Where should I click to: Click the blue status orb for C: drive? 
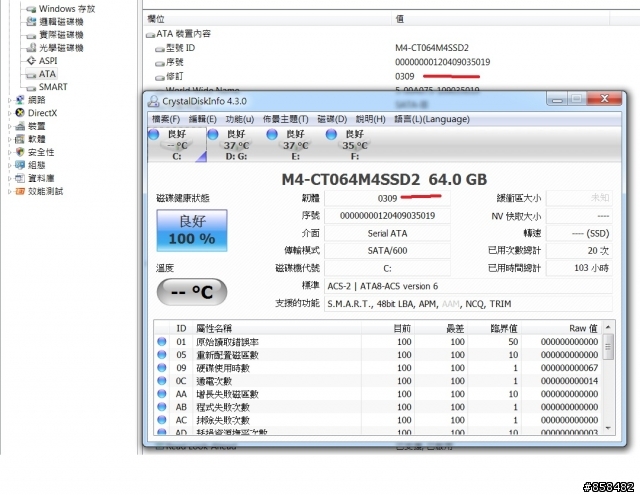coord(154,134)
